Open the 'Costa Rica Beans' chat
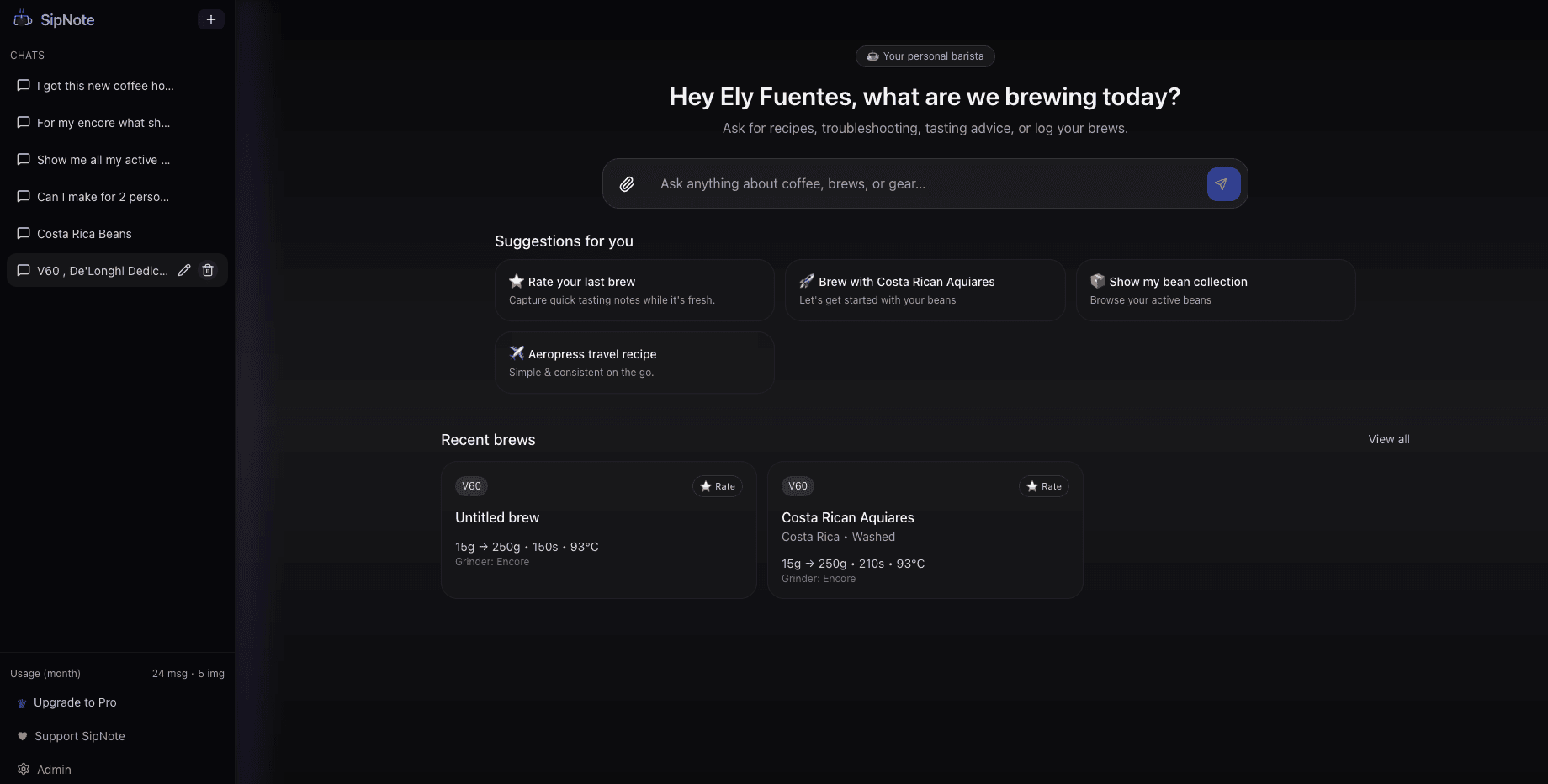This screenshot has height=784, width=1548. 84,234
